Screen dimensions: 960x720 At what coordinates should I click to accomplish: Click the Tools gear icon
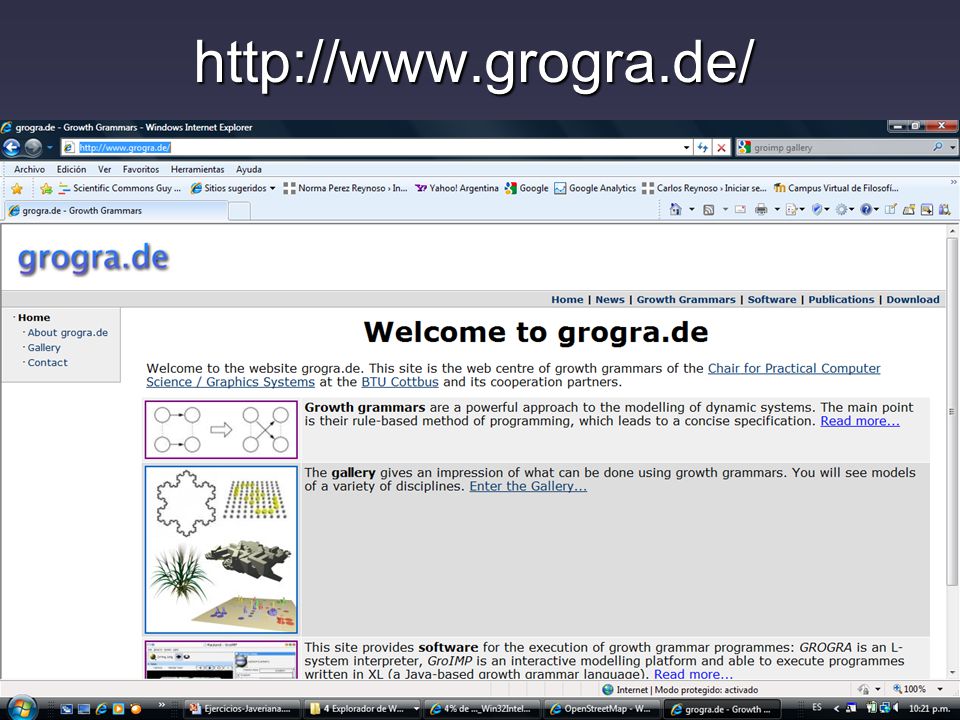pos(842,209)
